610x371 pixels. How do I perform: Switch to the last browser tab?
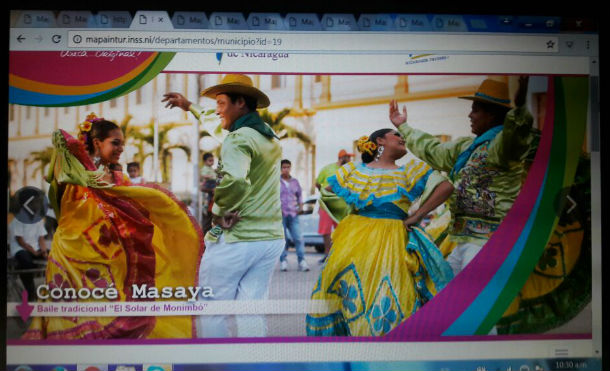click(x=448, y=23)
